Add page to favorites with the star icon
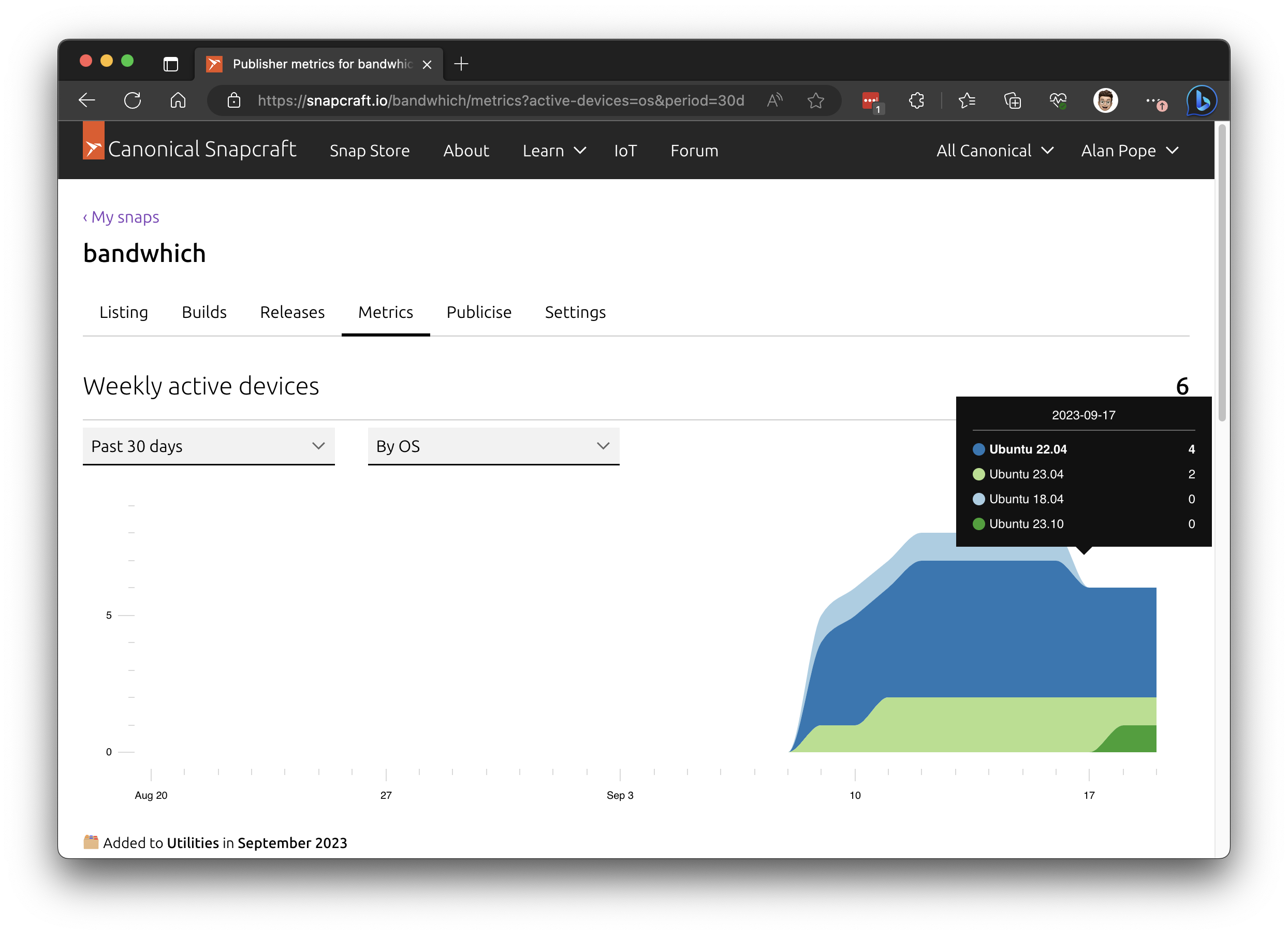Image resolution: width=1288 pixels, height=935 pixels. pyautogui.click(x=815, y=100)
